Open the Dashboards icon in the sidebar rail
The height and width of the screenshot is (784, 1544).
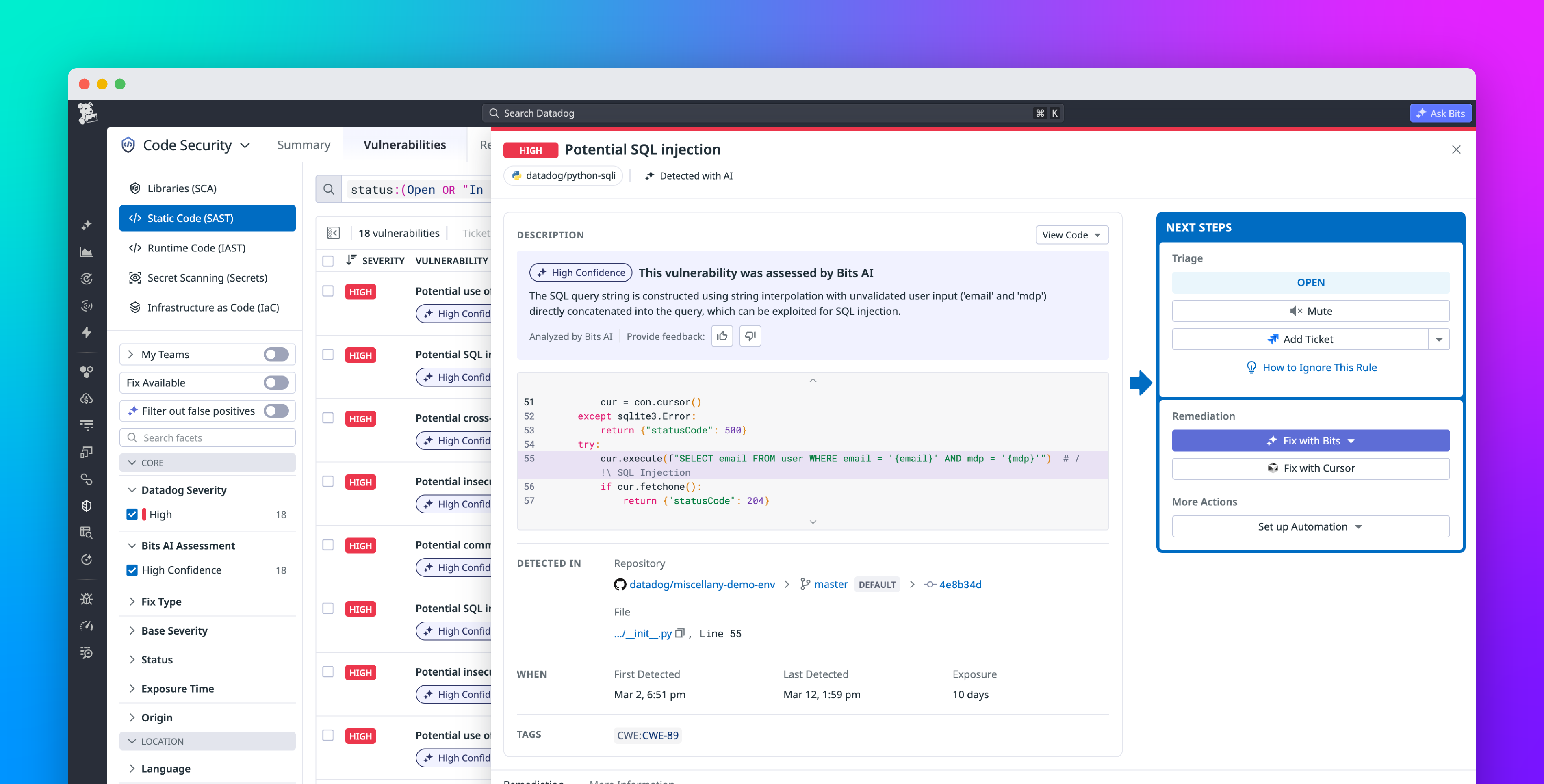(86, 252)
